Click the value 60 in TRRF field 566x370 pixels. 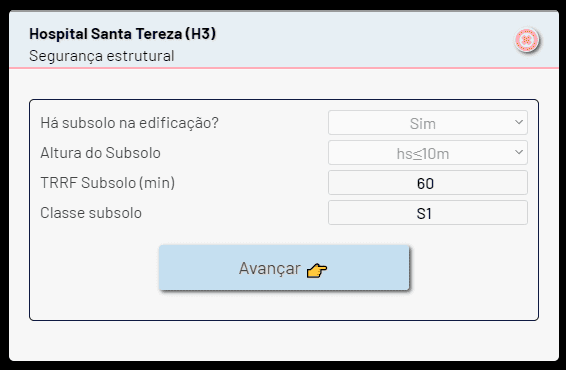pyautogui.click(x=425, y=184)
